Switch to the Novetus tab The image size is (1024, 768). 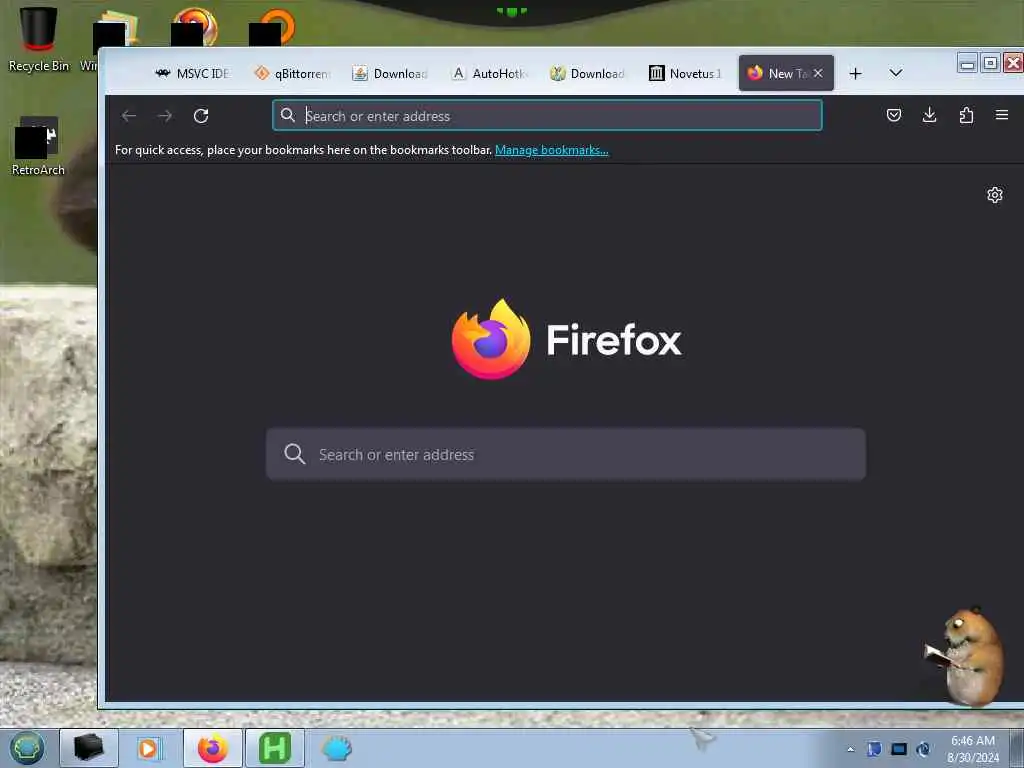tap(686, 73)
